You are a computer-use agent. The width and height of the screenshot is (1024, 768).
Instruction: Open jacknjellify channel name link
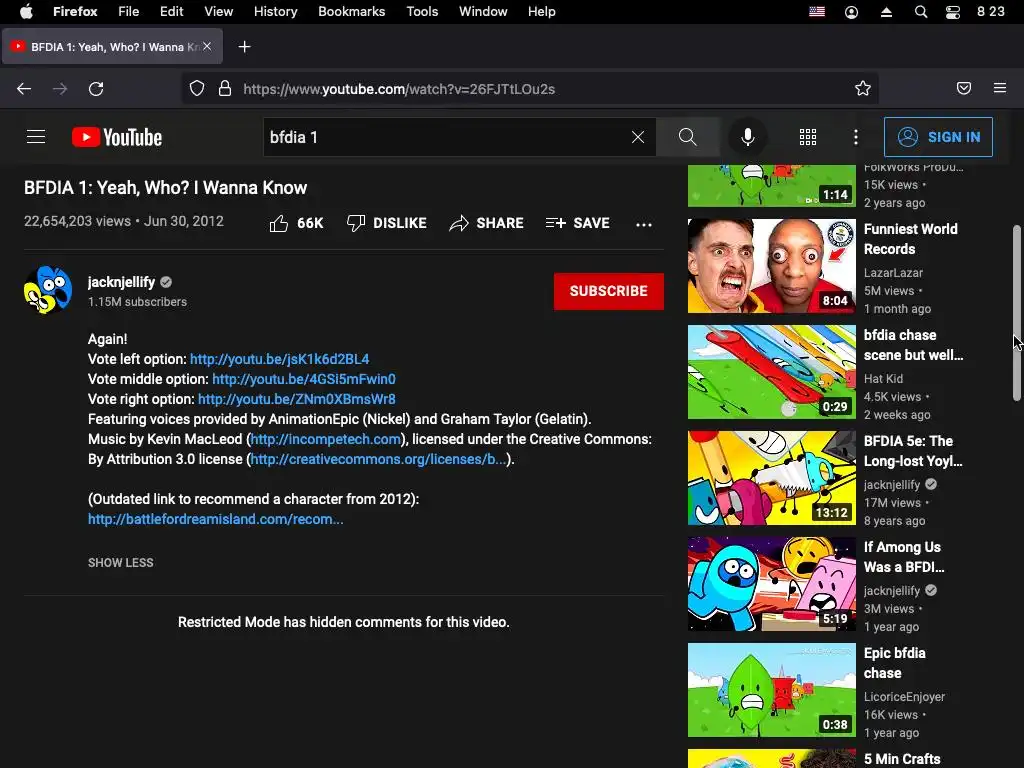coord(121,282)
